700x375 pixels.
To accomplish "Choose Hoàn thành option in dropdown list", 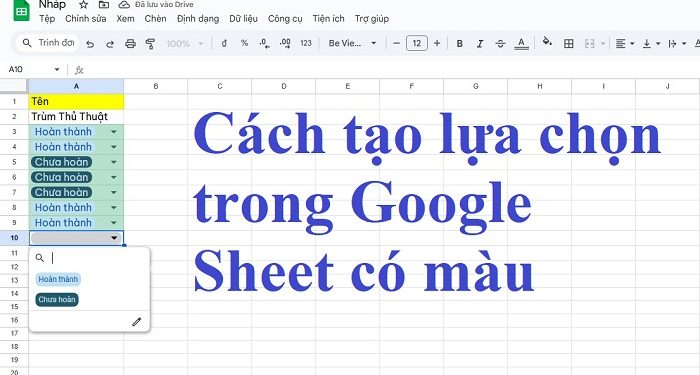I will (58, 279).
